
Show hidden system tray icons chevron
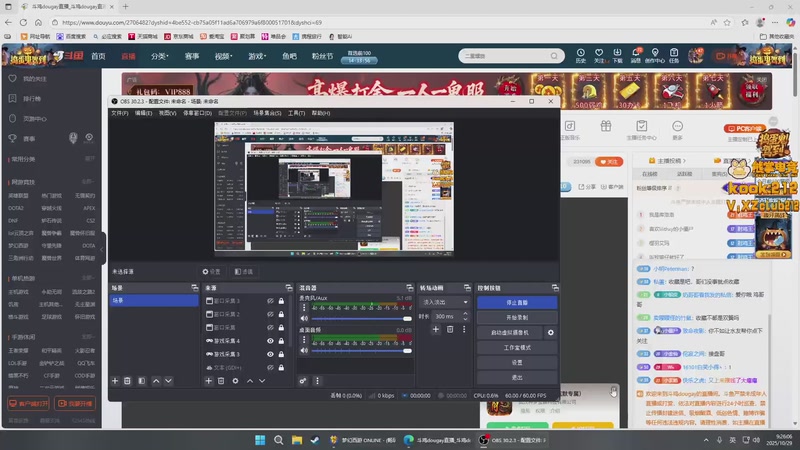[706, 440]
